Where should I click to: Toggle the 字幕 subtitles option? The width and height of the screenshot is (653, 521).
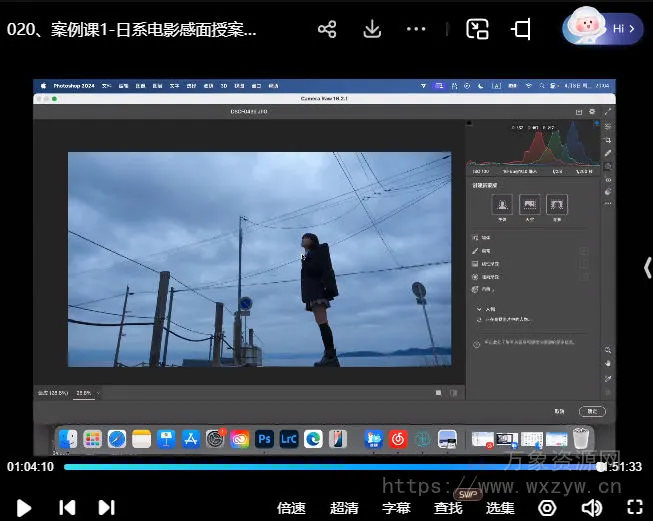click(396, 507)
